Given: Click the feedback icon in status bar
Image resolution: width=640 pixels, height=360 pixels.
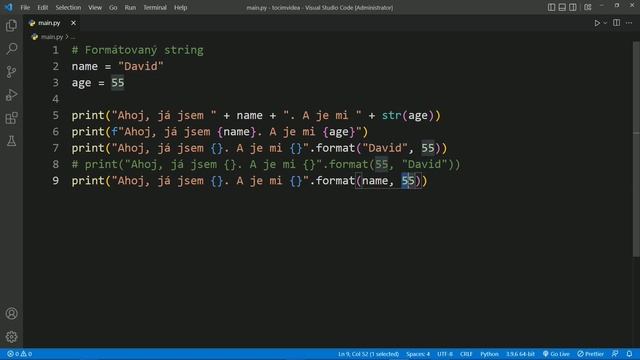Looking at the screenshot, I should [615, 354].
